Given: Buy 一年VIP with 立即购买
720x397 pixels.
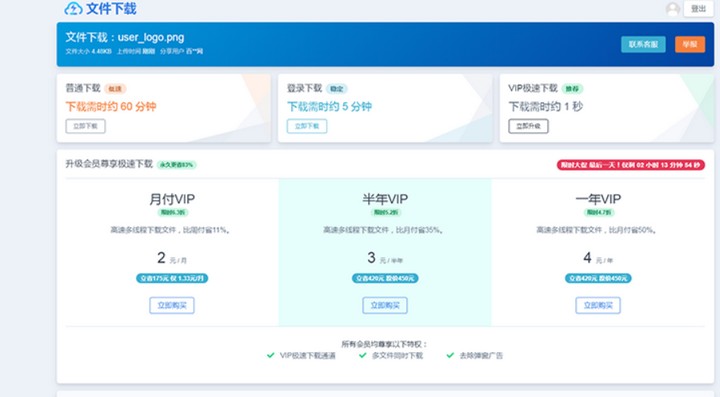Looking at the screenshot, I should (598, 305).
